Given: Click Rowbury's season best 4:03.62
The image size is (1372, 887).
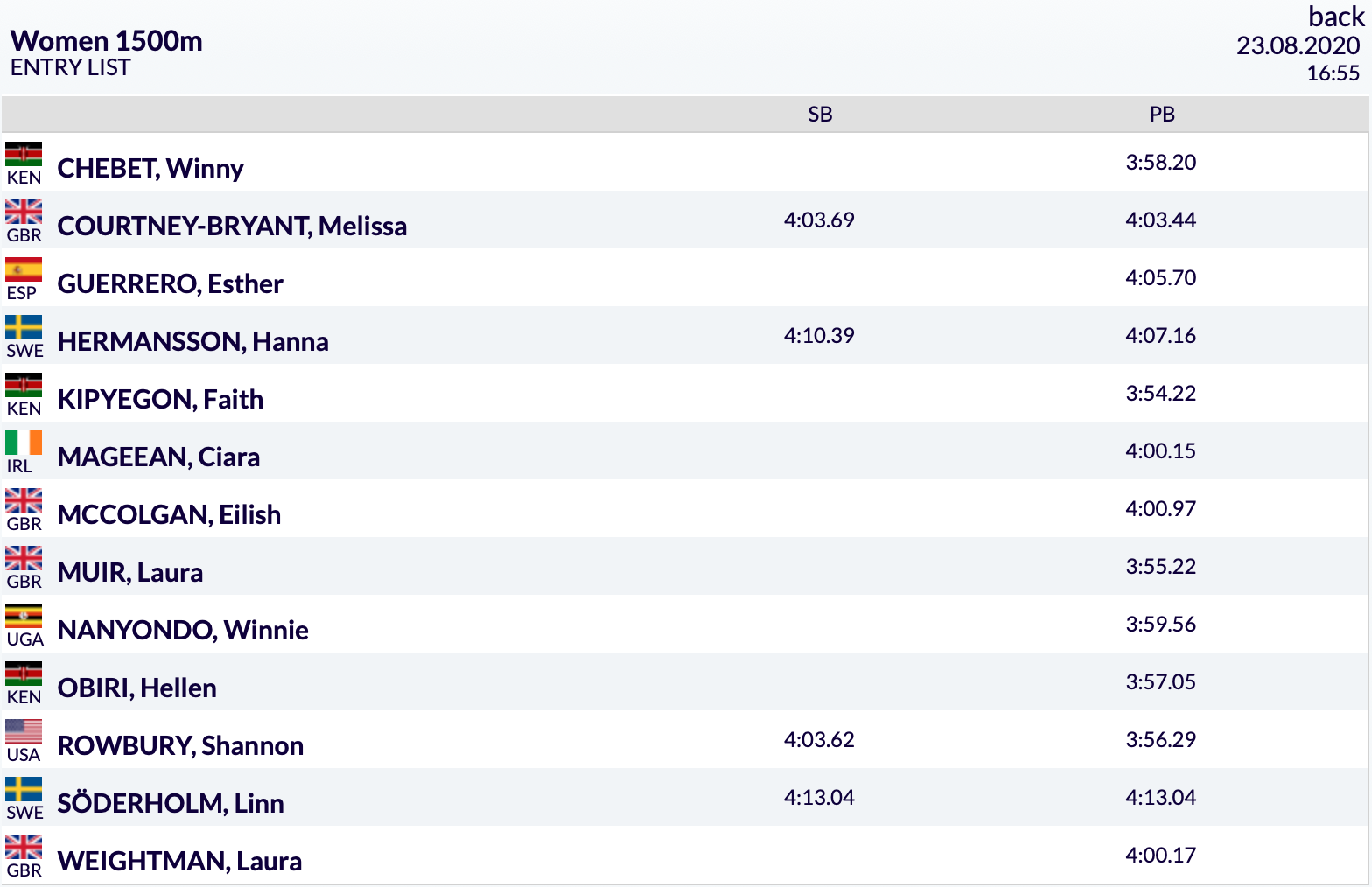Looking at the screenshot, I should 819,739.
